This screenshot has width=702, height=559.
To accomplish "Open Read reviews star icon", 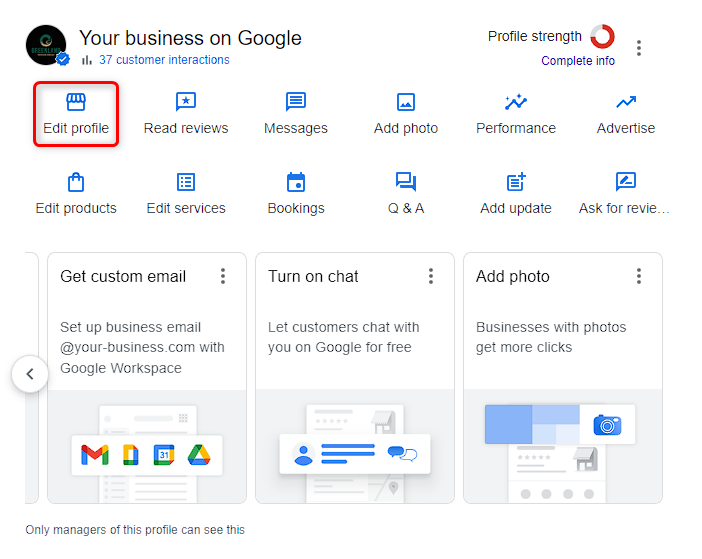I will pyautogui.click(x=186, y=102).
